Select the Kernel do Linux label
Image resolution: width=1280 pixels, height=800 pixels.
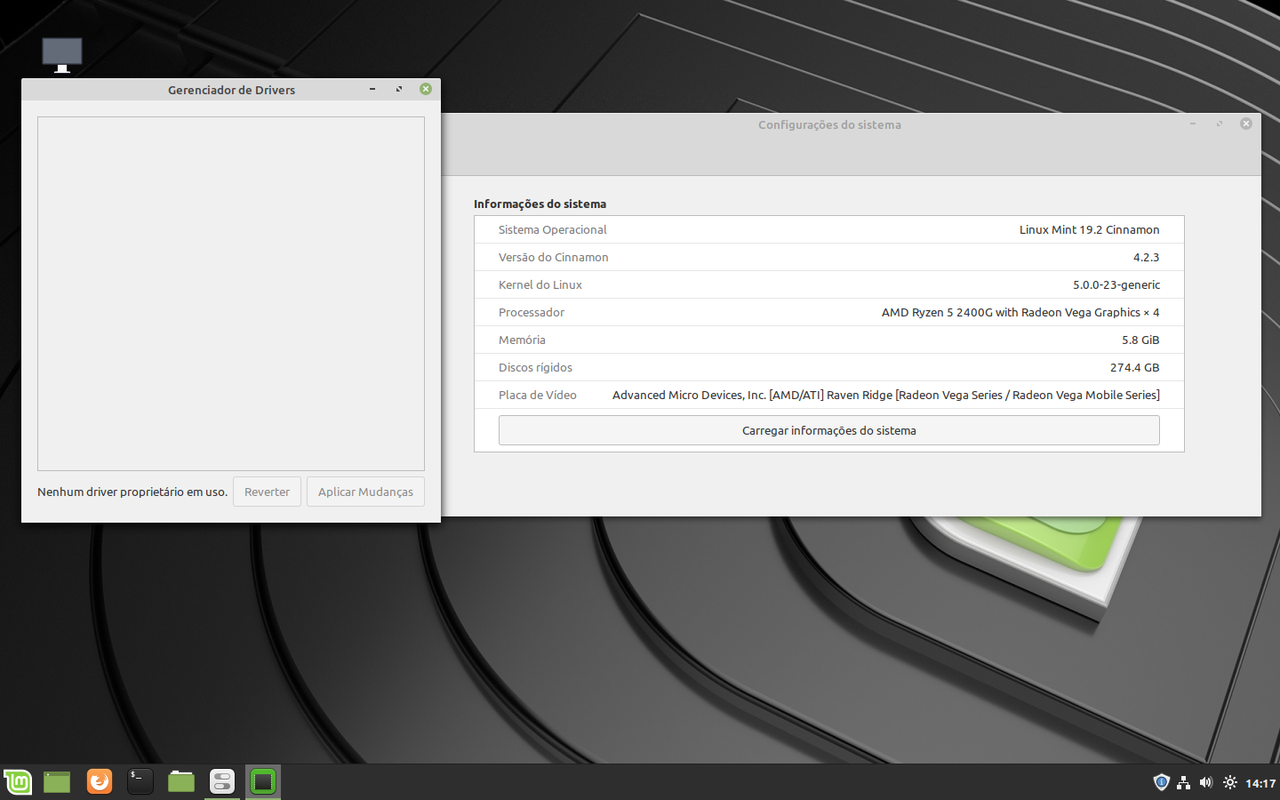[540, 285]
